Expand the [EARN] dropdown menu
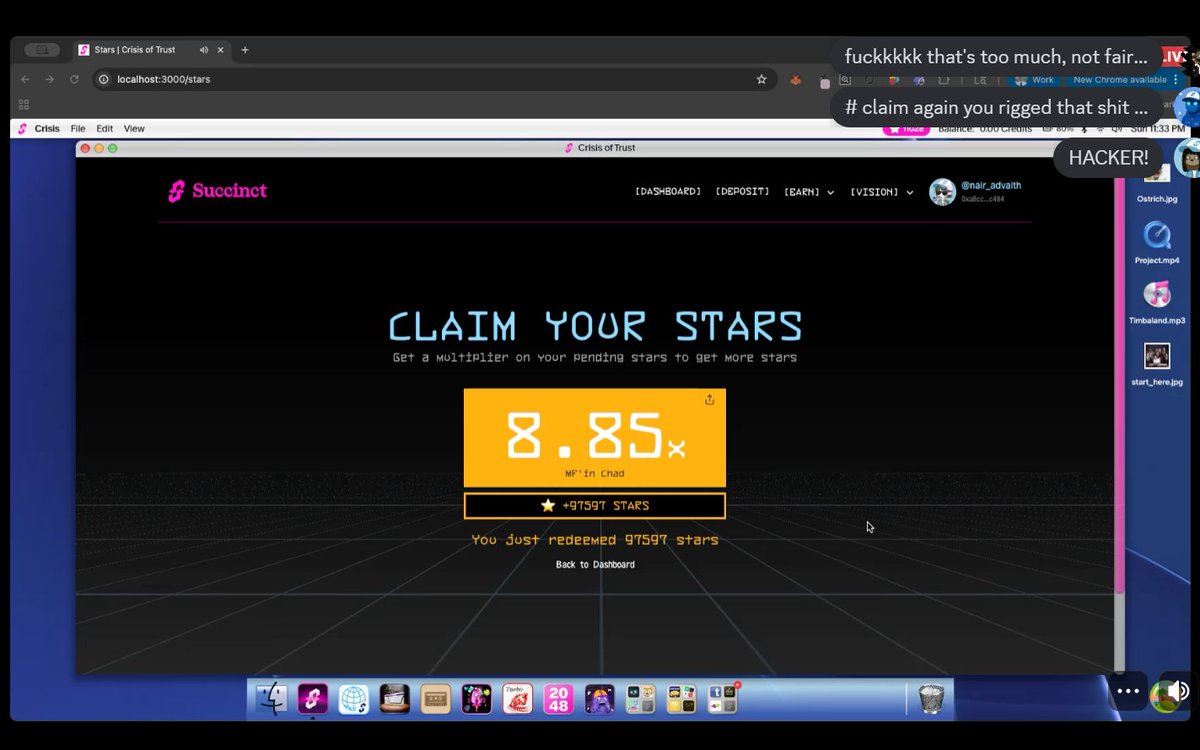 click(809, 192)
